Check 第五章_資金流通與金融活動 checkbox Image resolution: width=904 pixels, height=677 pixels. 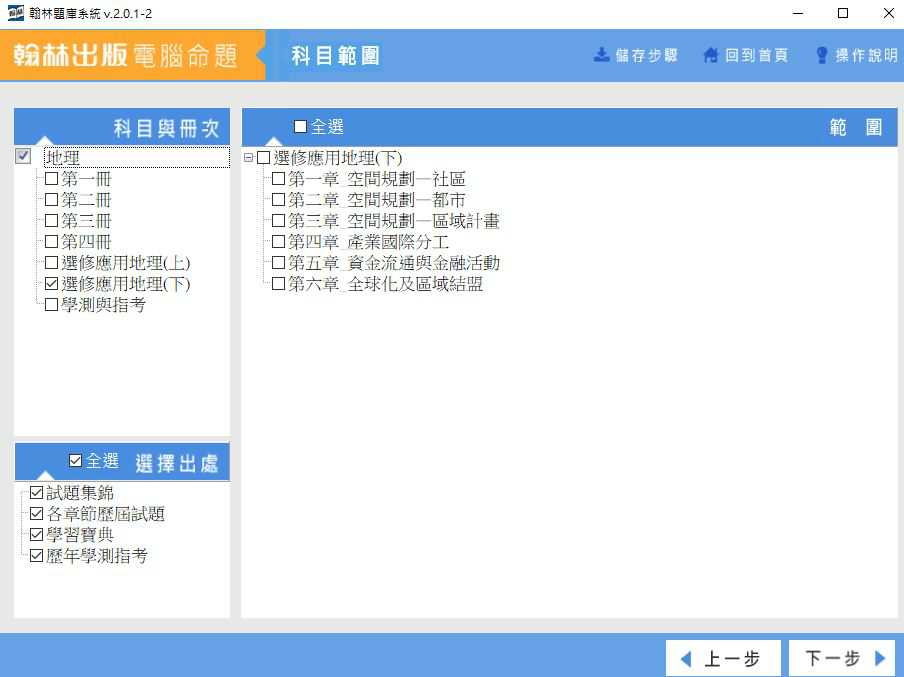coord(278,262)
